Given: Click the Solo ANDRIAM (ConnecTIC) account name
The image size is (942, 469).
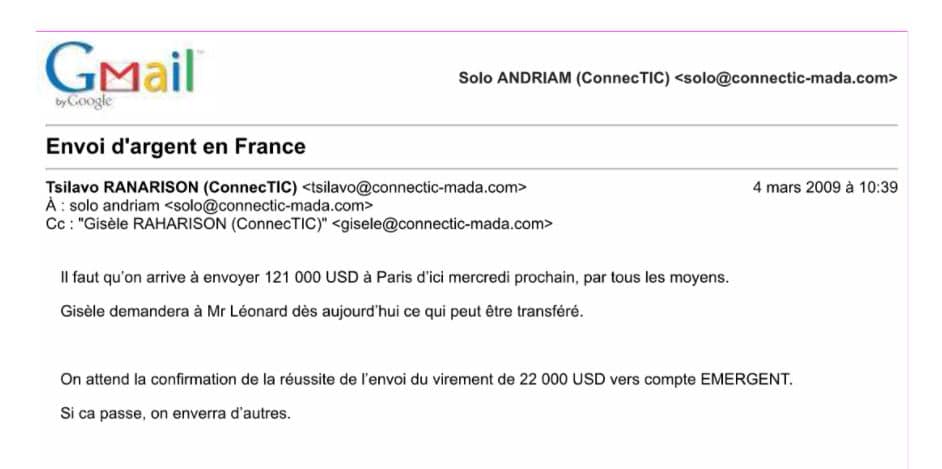Looking at the screenshot, I should tap(564, 78).
